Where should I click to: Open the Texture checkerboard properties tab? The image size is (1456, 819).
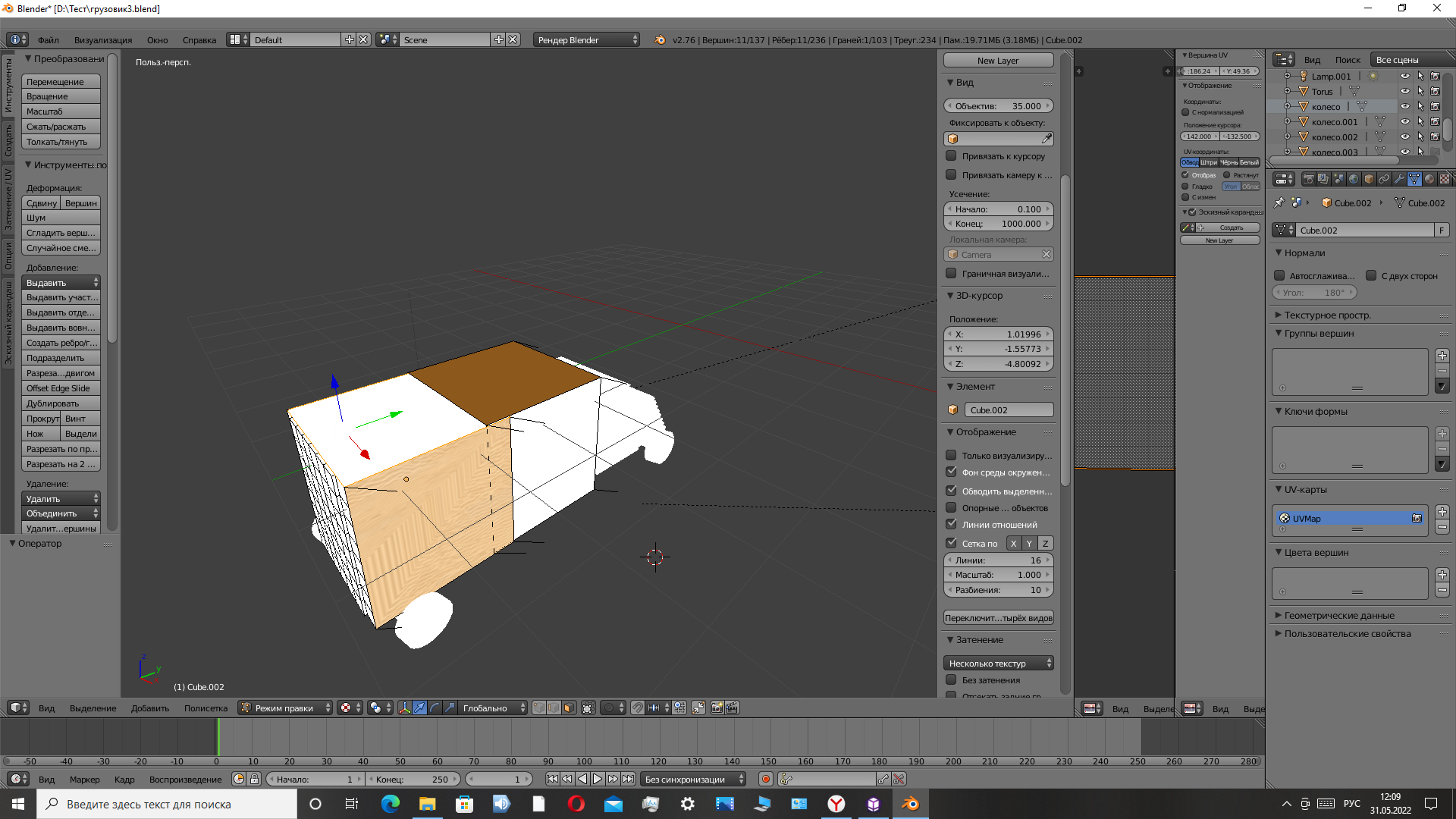point(1445,179)
